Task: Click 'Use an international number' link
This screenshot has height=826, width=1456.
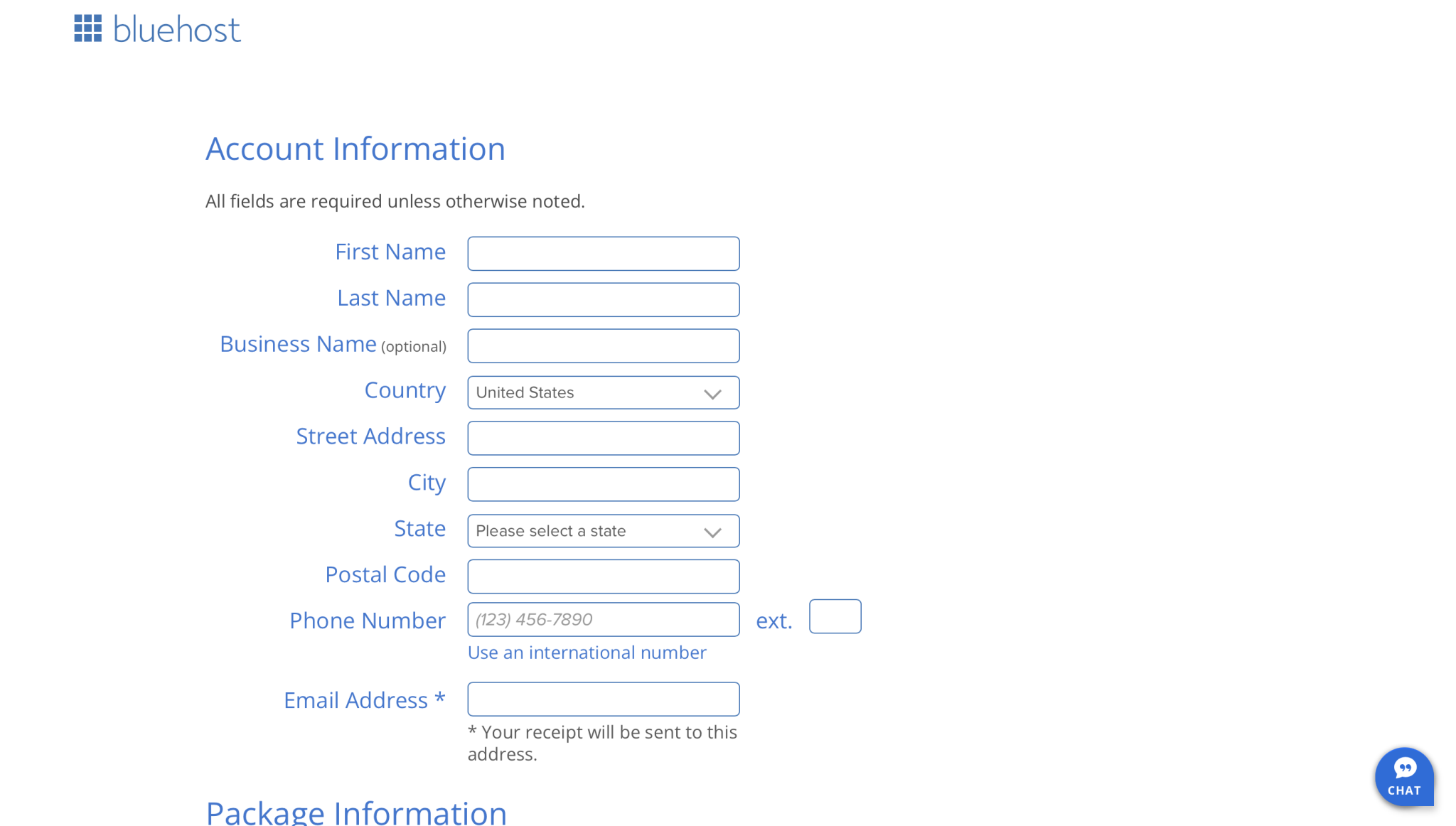Action: click(x=587, y=651)
